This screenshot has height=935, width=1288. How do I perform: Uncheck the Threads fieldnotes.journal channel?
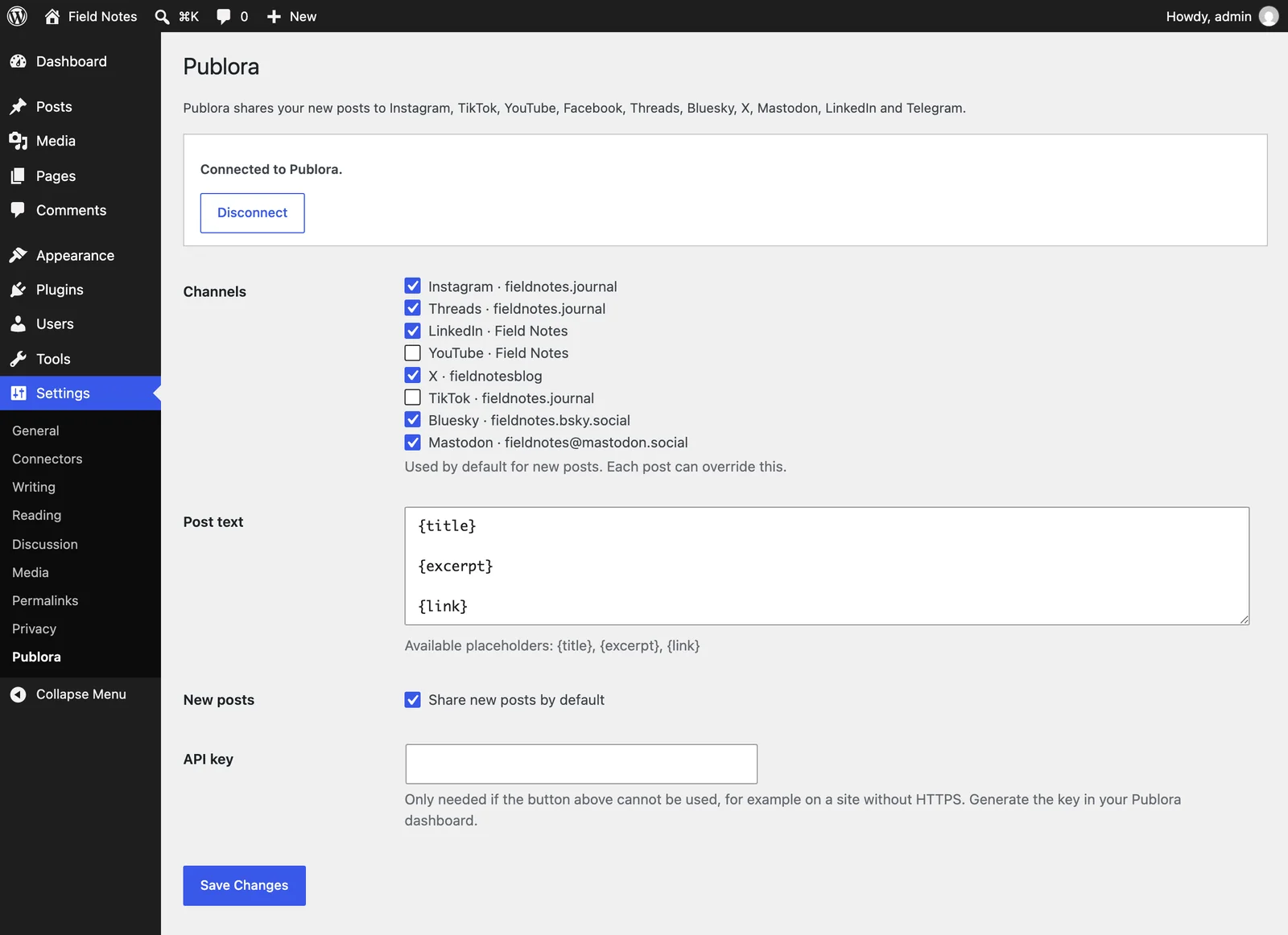tap(413, 308)
